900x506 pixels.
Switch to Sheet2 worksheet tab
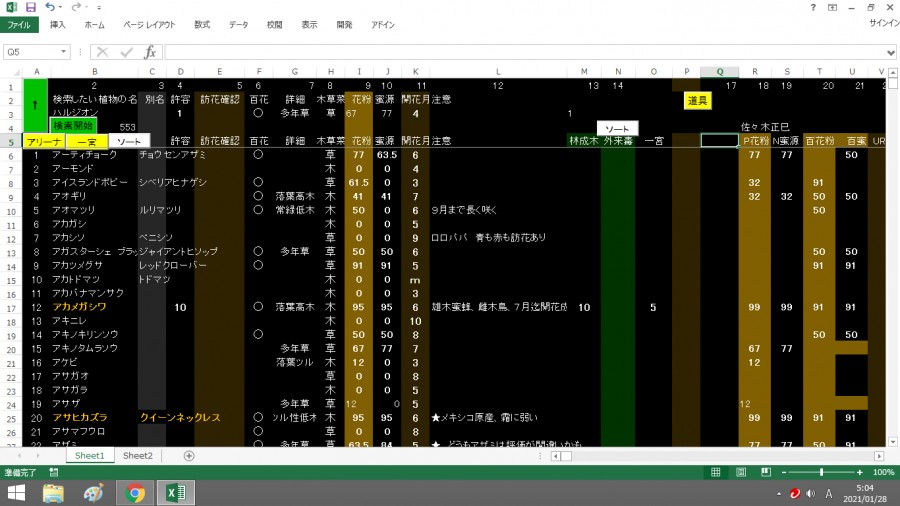(x=138, y=455)
